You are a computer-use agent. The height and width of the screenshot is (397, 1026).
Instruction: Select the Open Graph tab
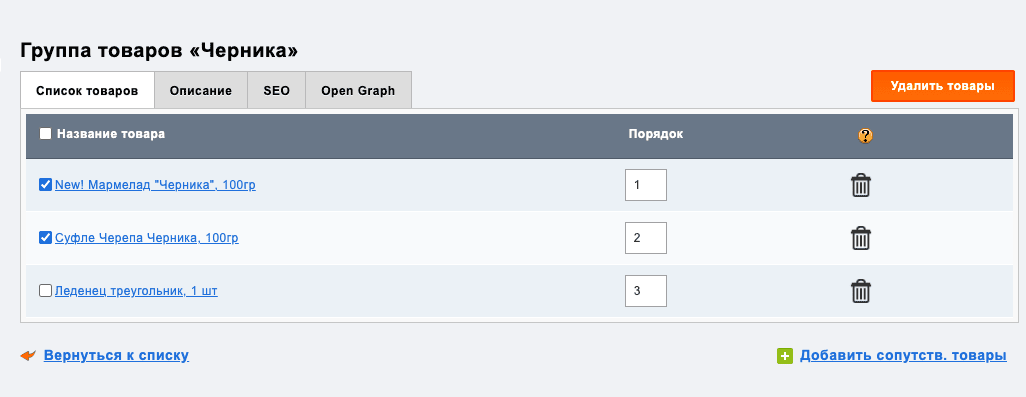358,90
